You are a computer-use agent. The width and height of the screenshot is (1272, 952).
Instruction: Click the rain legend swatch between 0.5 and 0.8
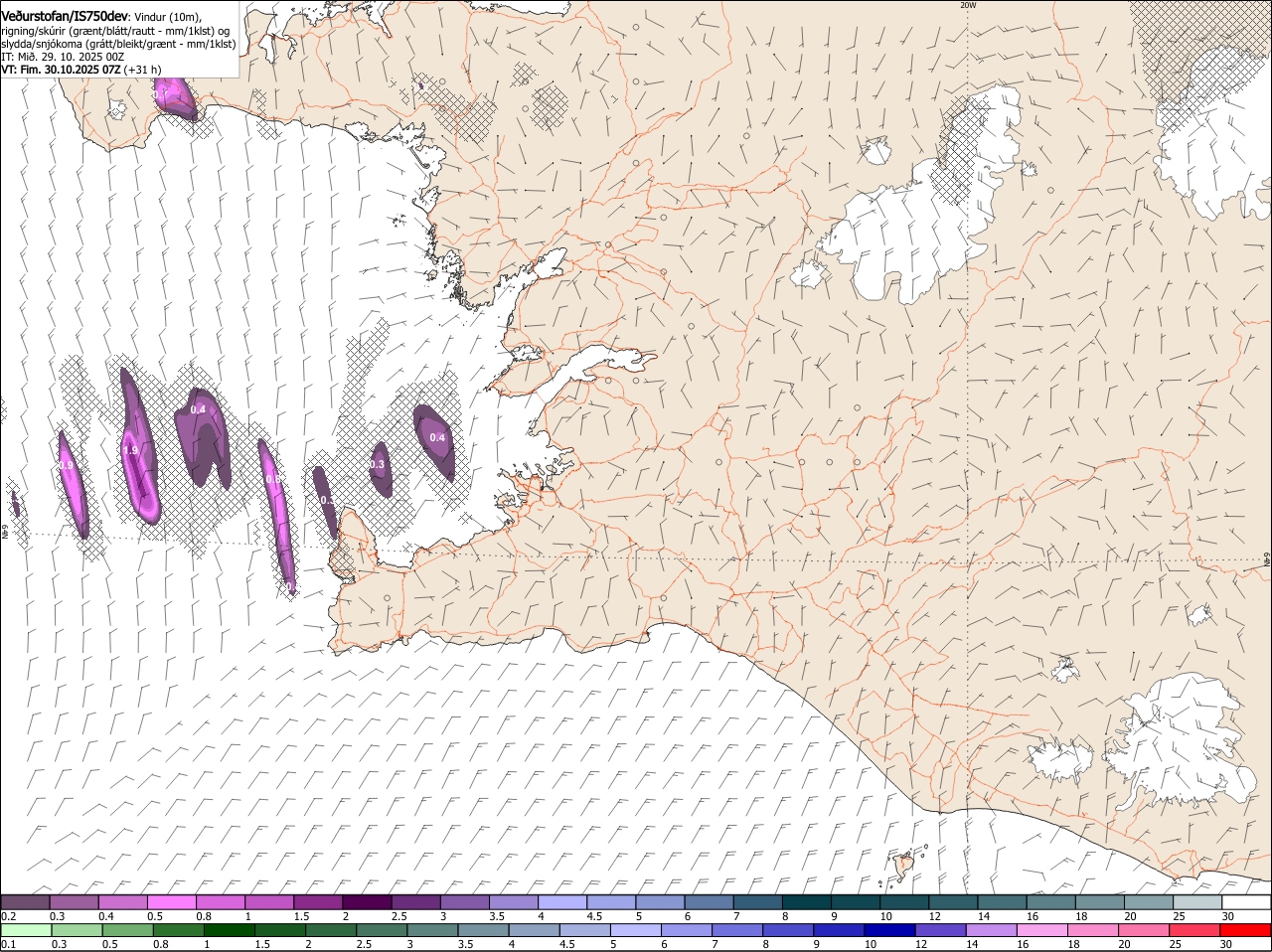pos(127,930)
